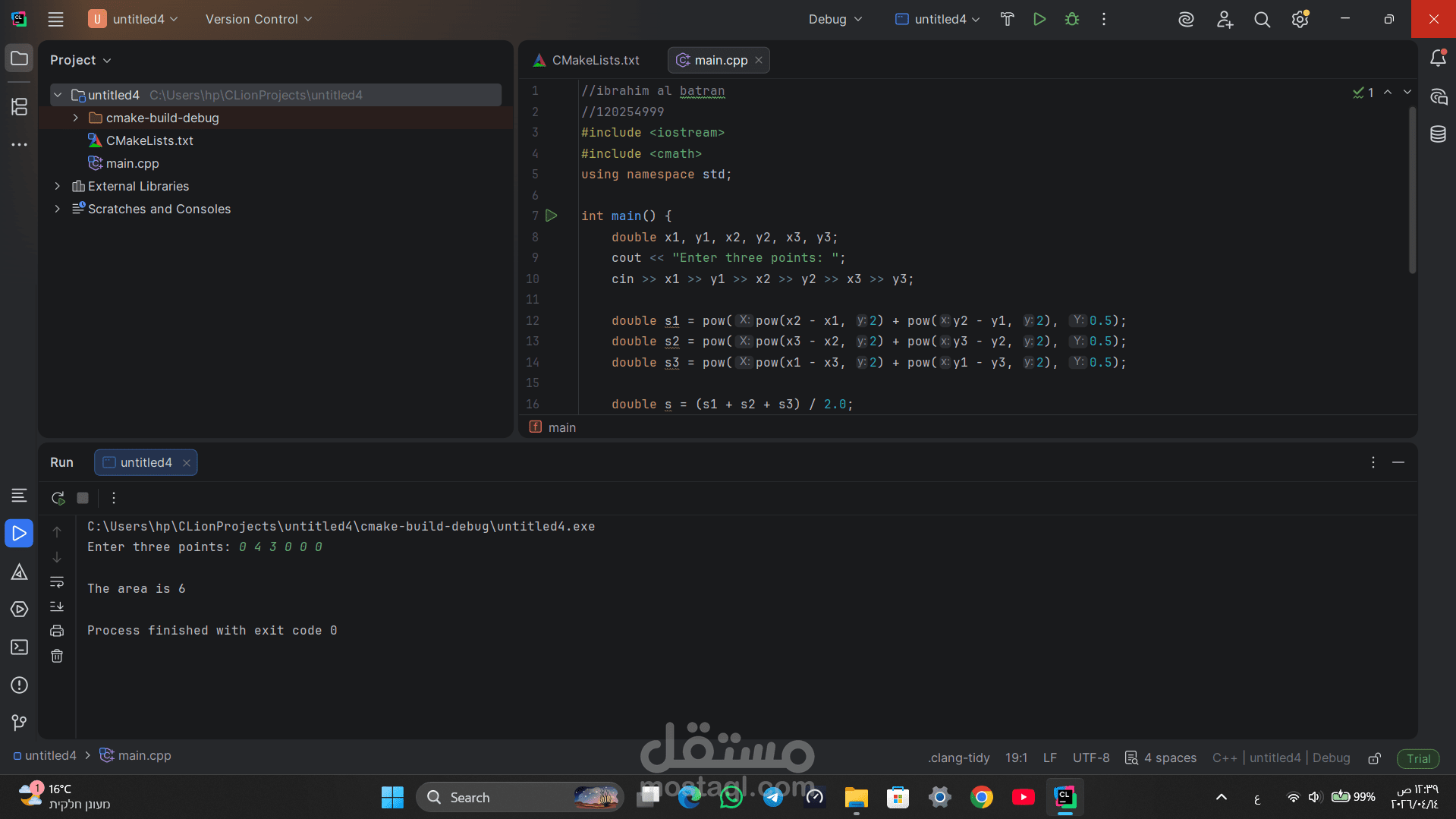Screen dimensions: 1456x819
Task: Open CMakeLists.txt in the project tree
Action: tap(149, 140)
